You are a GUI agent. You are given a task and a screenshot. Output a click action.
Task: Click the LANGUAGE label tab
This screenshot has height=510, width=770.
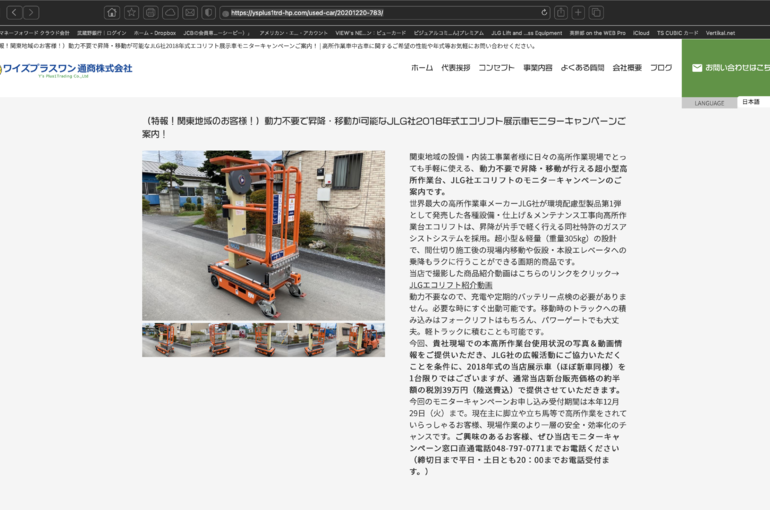coord(709,103)
